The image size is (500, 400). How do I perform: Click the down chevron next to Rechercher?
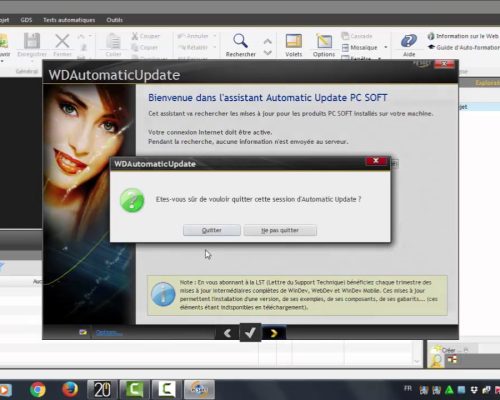[268, 53]
